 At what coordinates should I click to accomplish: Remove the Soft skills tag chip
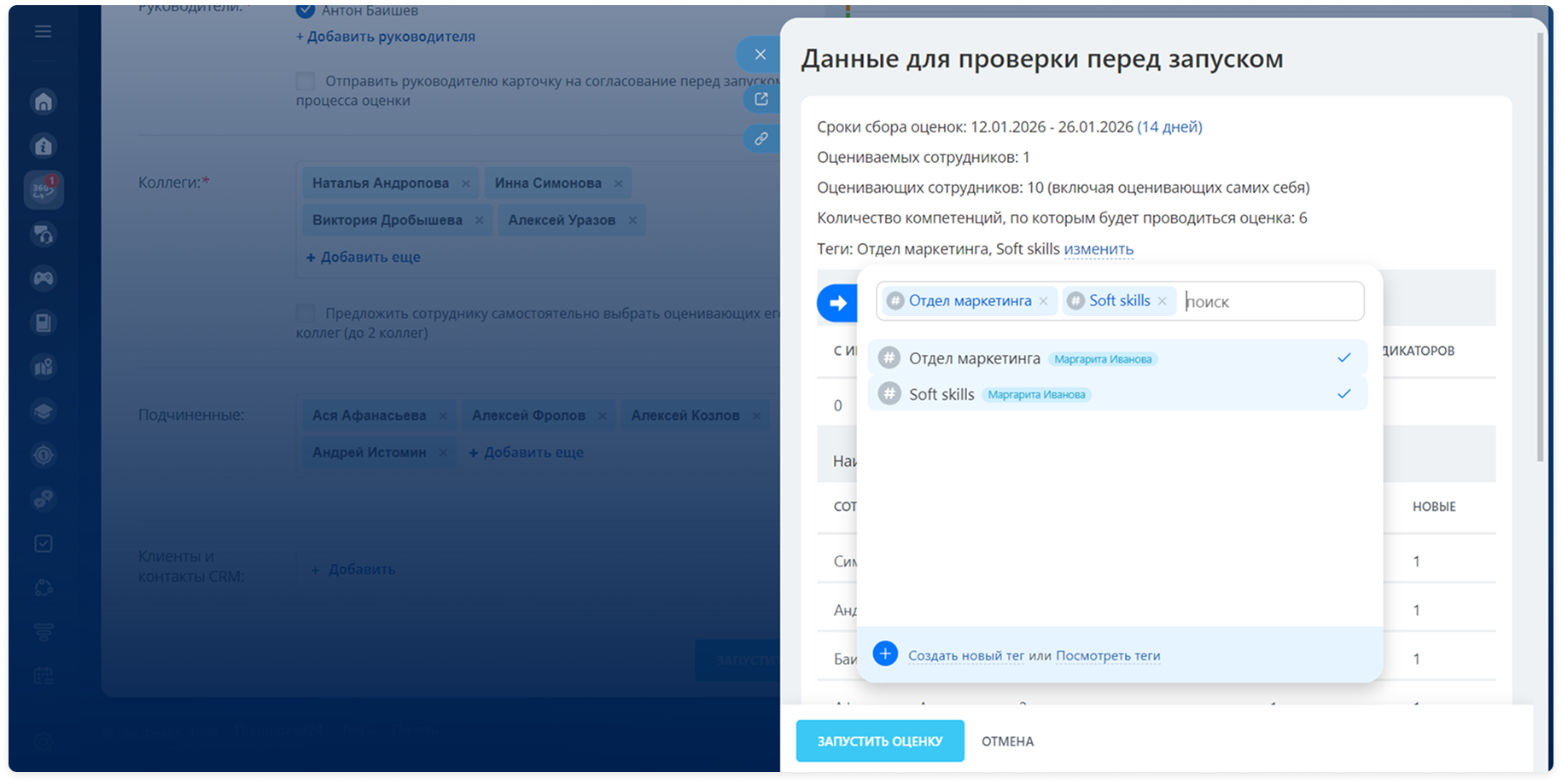(1162, 301)
